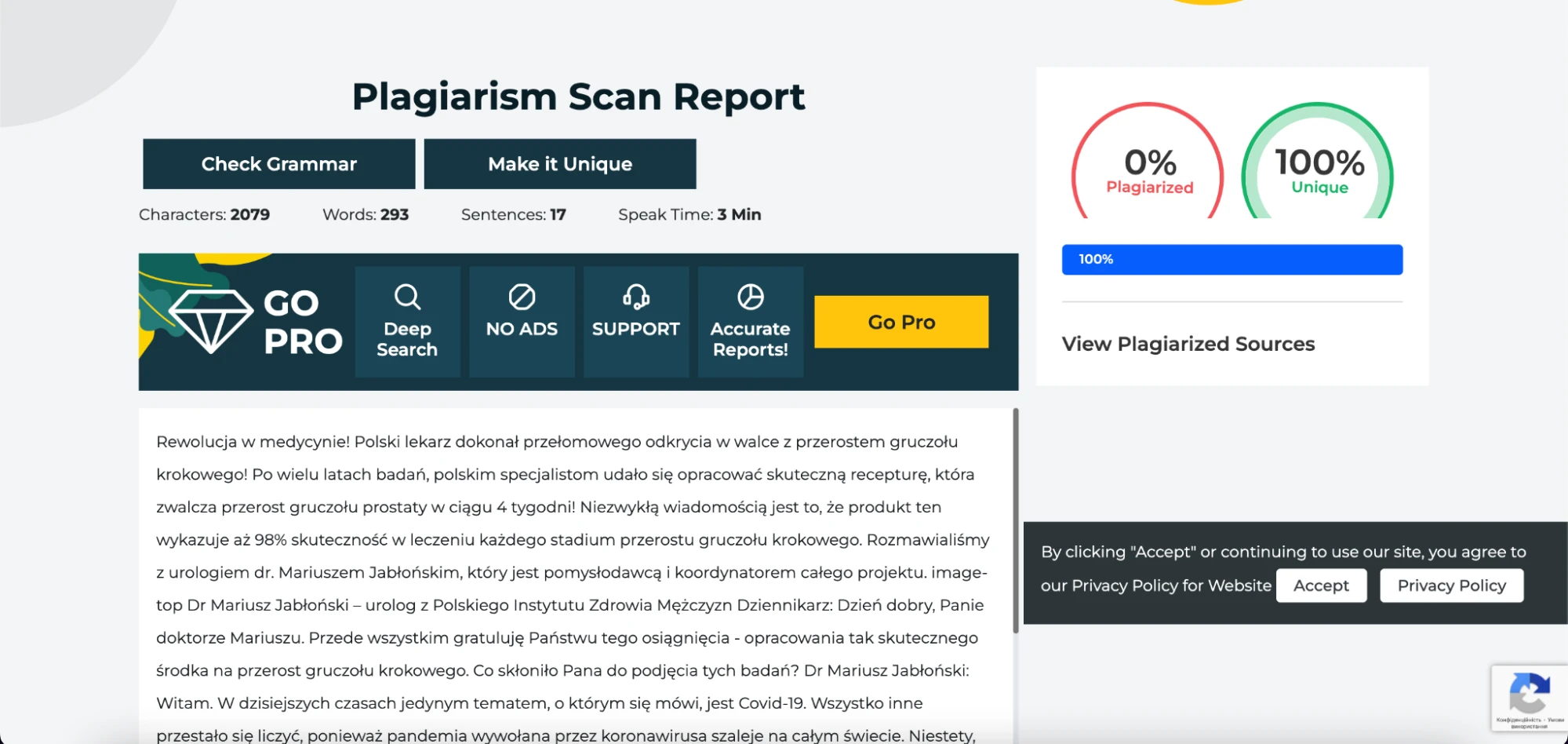Viewport: 1568px width, 744px height.
Task: Open View Plagiarized Sources
Action: tap(1188, 344)
